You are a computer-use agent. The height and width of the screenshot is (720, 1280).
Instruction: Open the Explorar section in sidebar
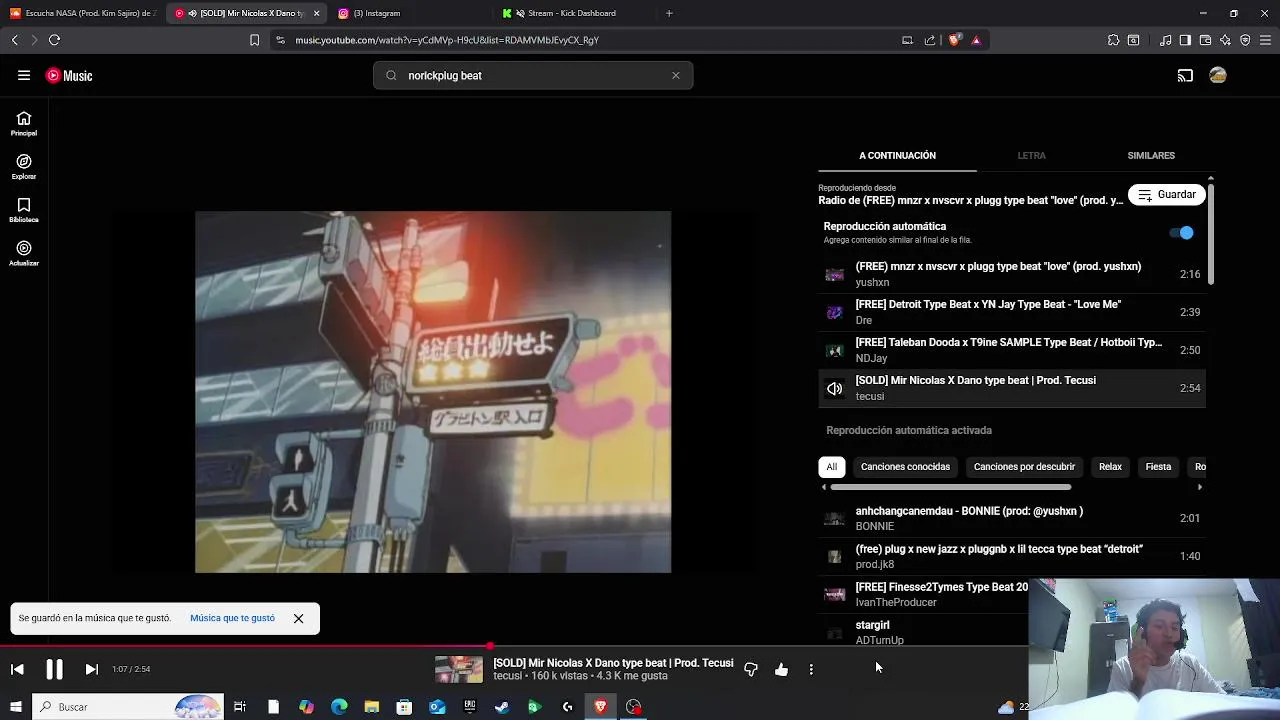click(x=24, y=167)
